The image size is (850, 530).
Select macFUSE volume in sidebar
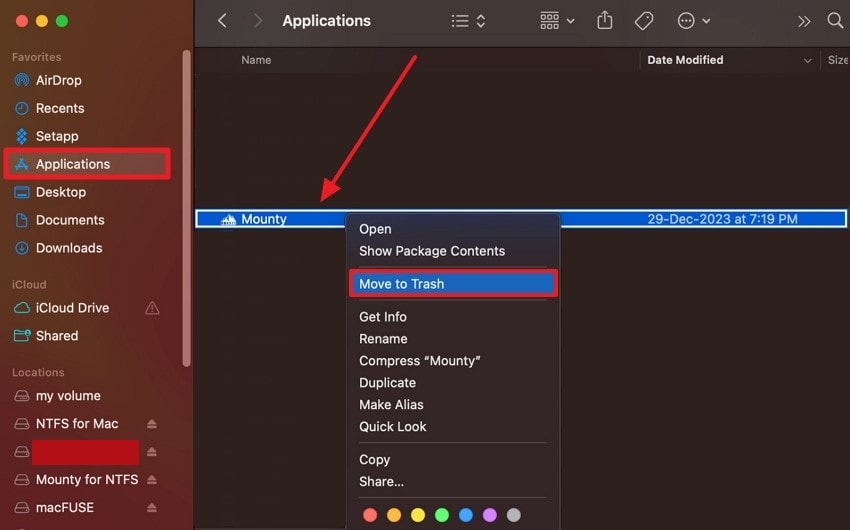[65, 508]
